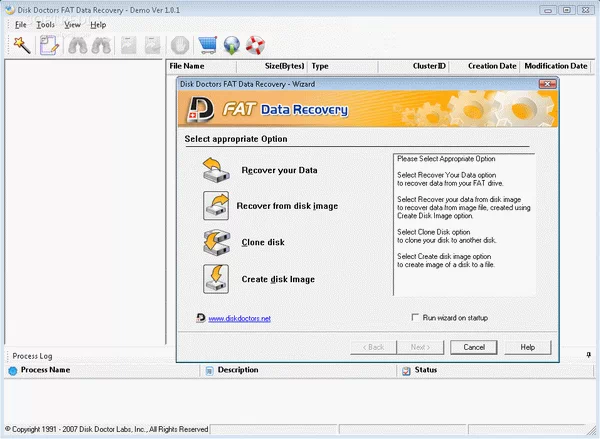Open the View menu

pyautogui.click(x=73, y=24)
